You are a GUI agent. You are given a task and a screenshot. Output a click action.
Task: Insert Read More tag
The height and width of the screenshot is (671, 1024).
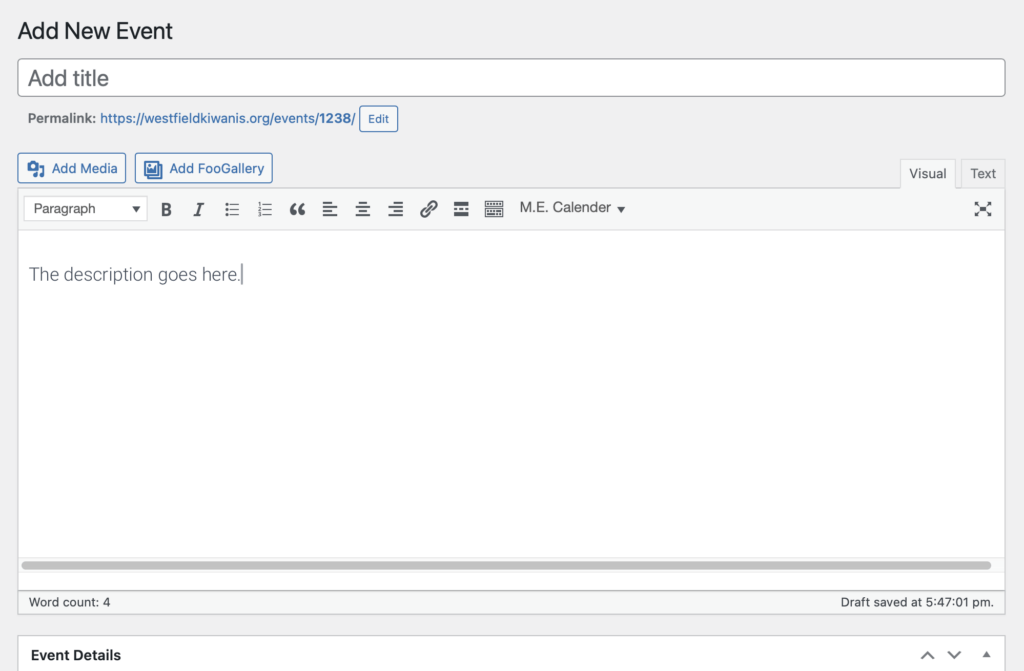coord(461,209)
